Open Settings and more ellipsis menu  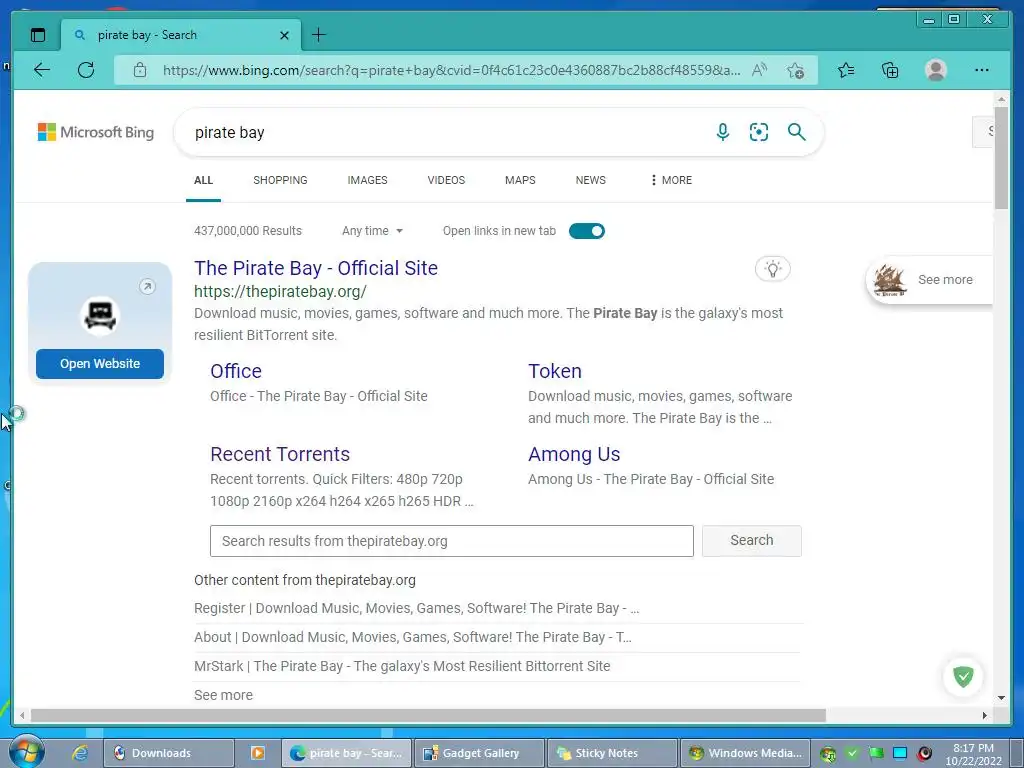[982, 70]
